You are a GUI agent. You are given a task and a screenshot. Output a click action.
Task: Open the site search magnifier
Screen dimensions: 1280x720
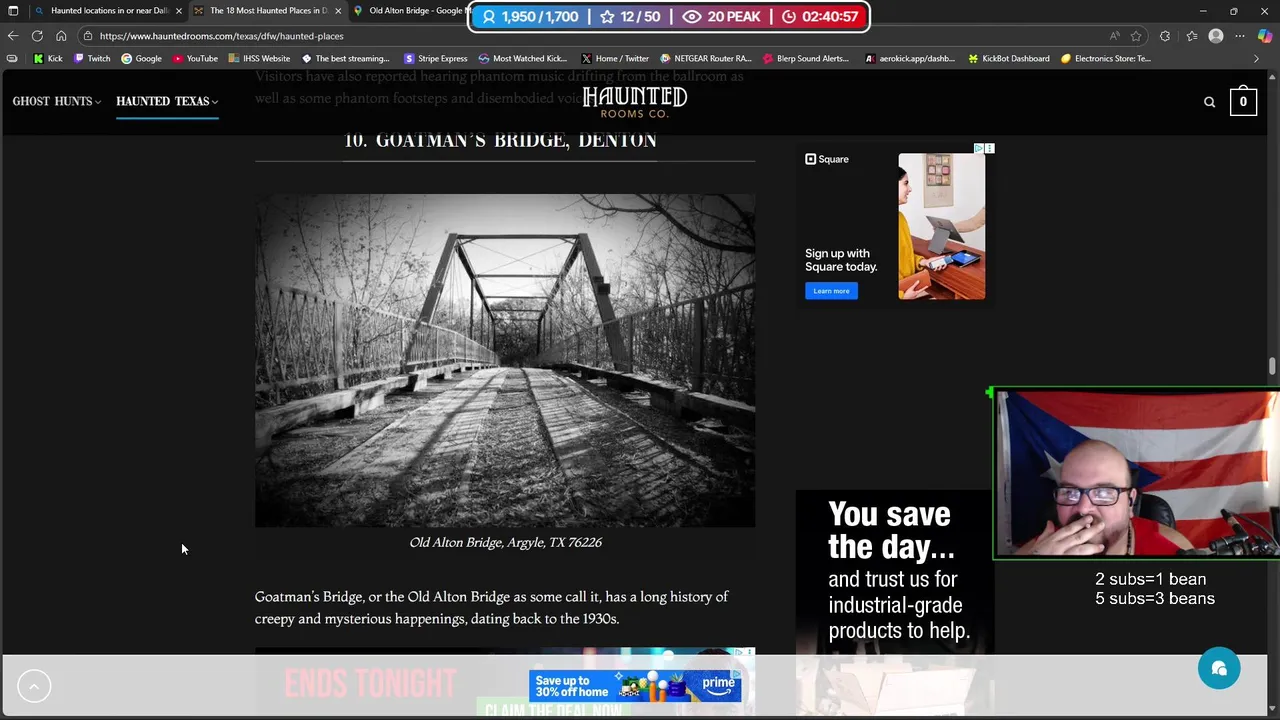click(1209, 102)
